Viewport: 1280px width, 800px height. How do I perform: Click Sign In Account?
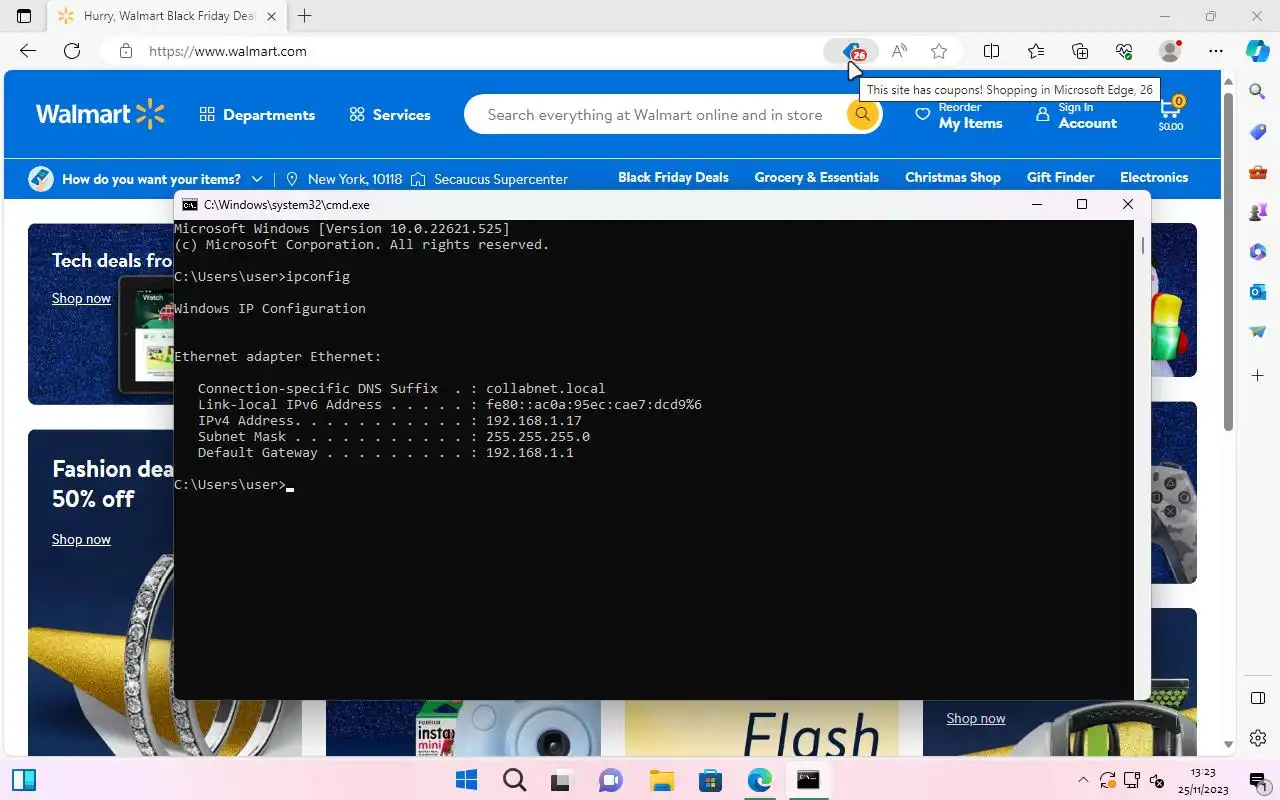pyautogui.click(x=1076, y=115)
